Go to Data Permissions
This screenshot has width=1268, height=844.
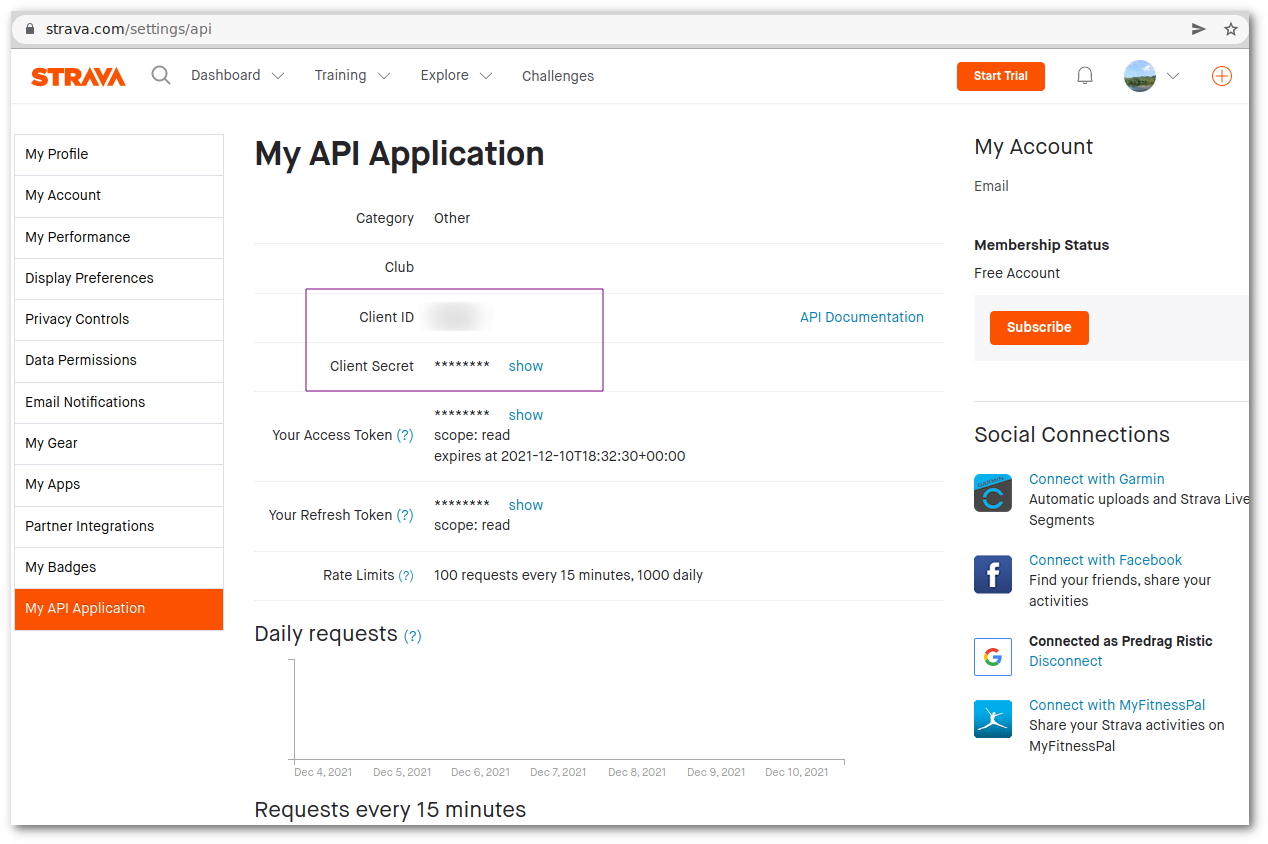point(119,361)
